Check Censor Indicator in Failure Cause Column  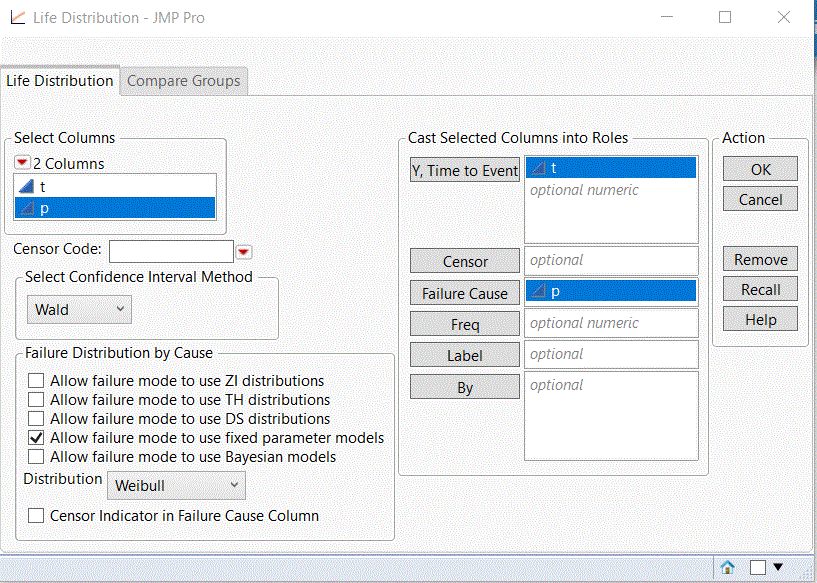click(37, 516)
